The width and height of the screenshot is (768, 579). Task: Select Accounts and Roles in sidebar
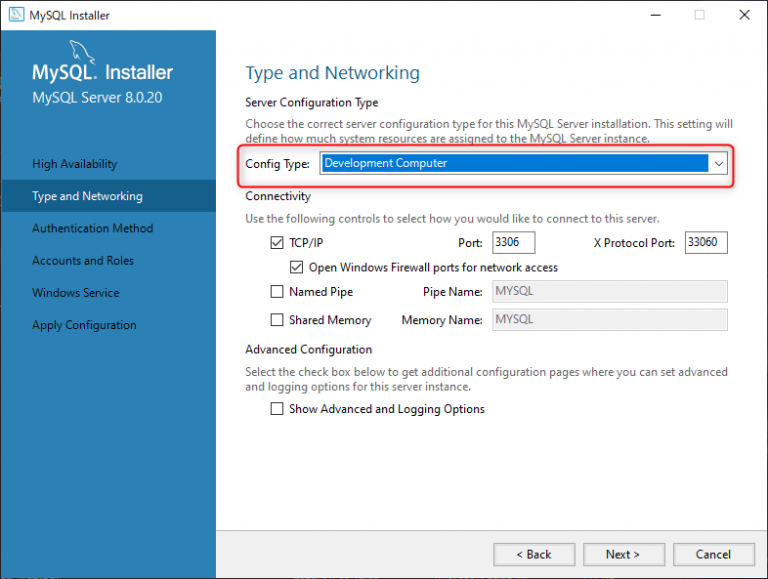pyautogui.click(x=83, y=261)
